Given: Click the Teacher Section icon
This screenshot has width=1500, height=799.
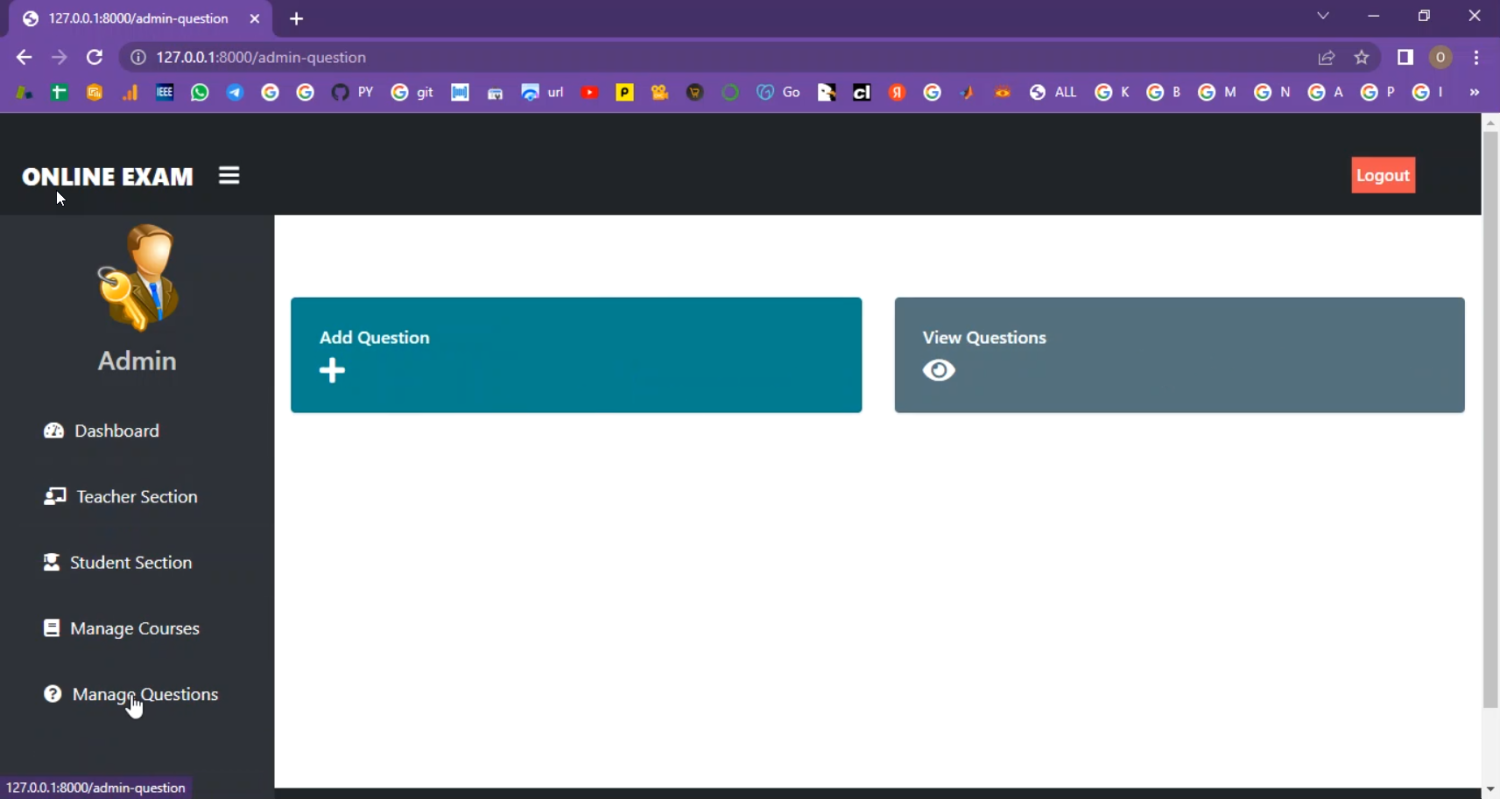Looking at the screenshot, I should coord(54,497).
